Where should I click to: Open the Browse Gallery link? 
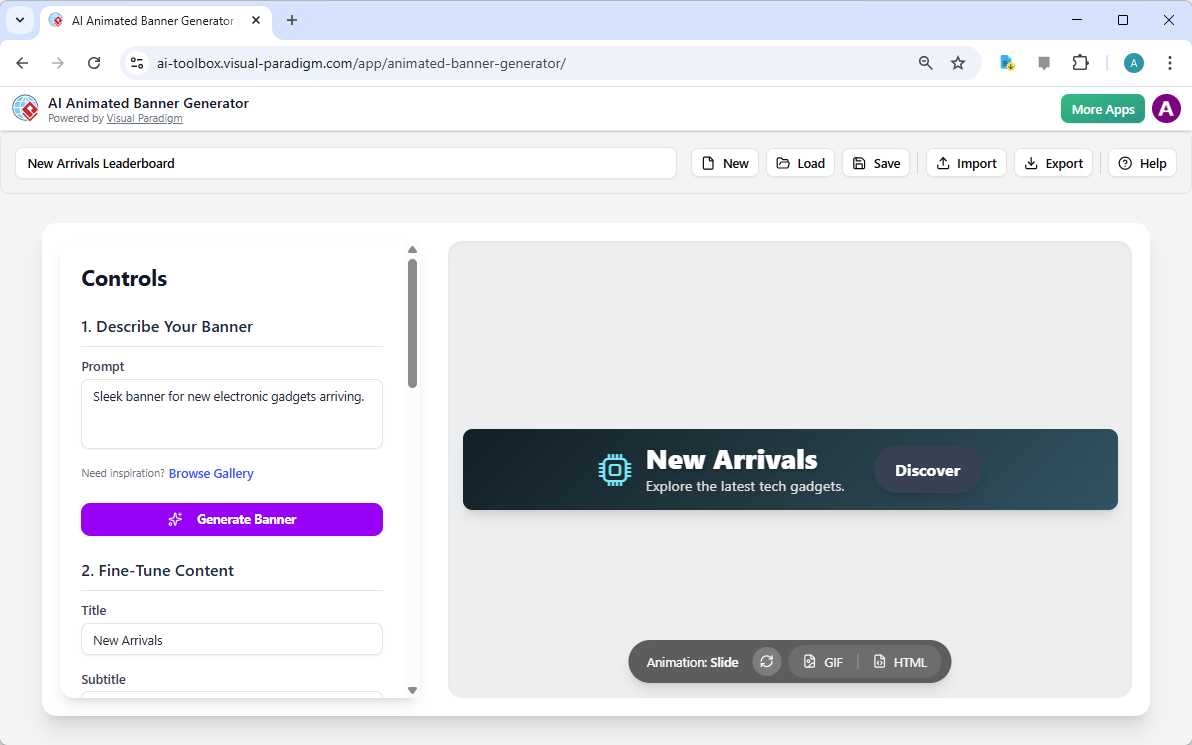click(x=211, y=473)
